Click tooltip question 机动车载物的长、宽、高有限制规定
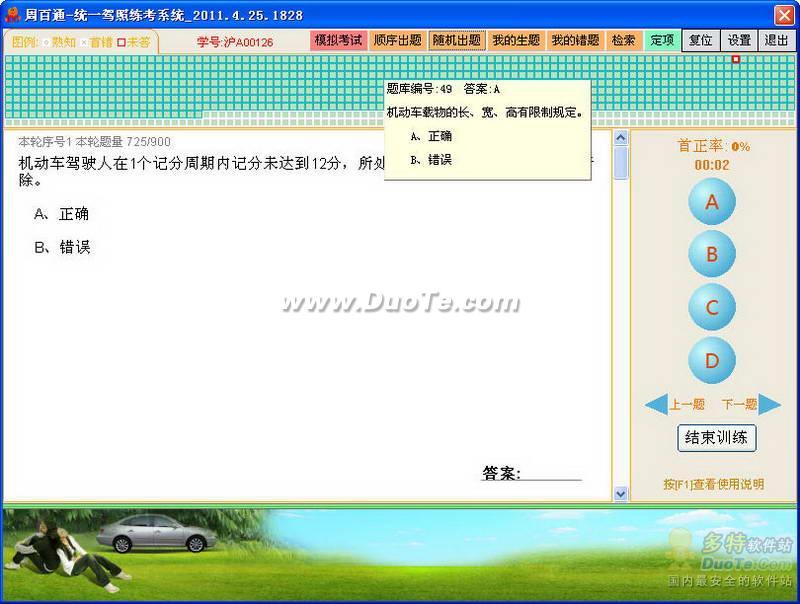 (x=485, y=112)
